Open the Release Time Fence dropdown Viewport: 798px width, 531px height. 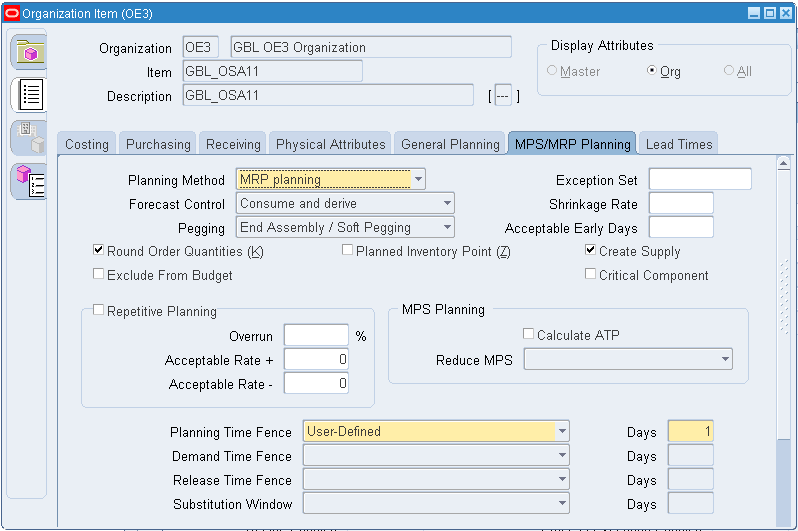(x=562, y=479)
